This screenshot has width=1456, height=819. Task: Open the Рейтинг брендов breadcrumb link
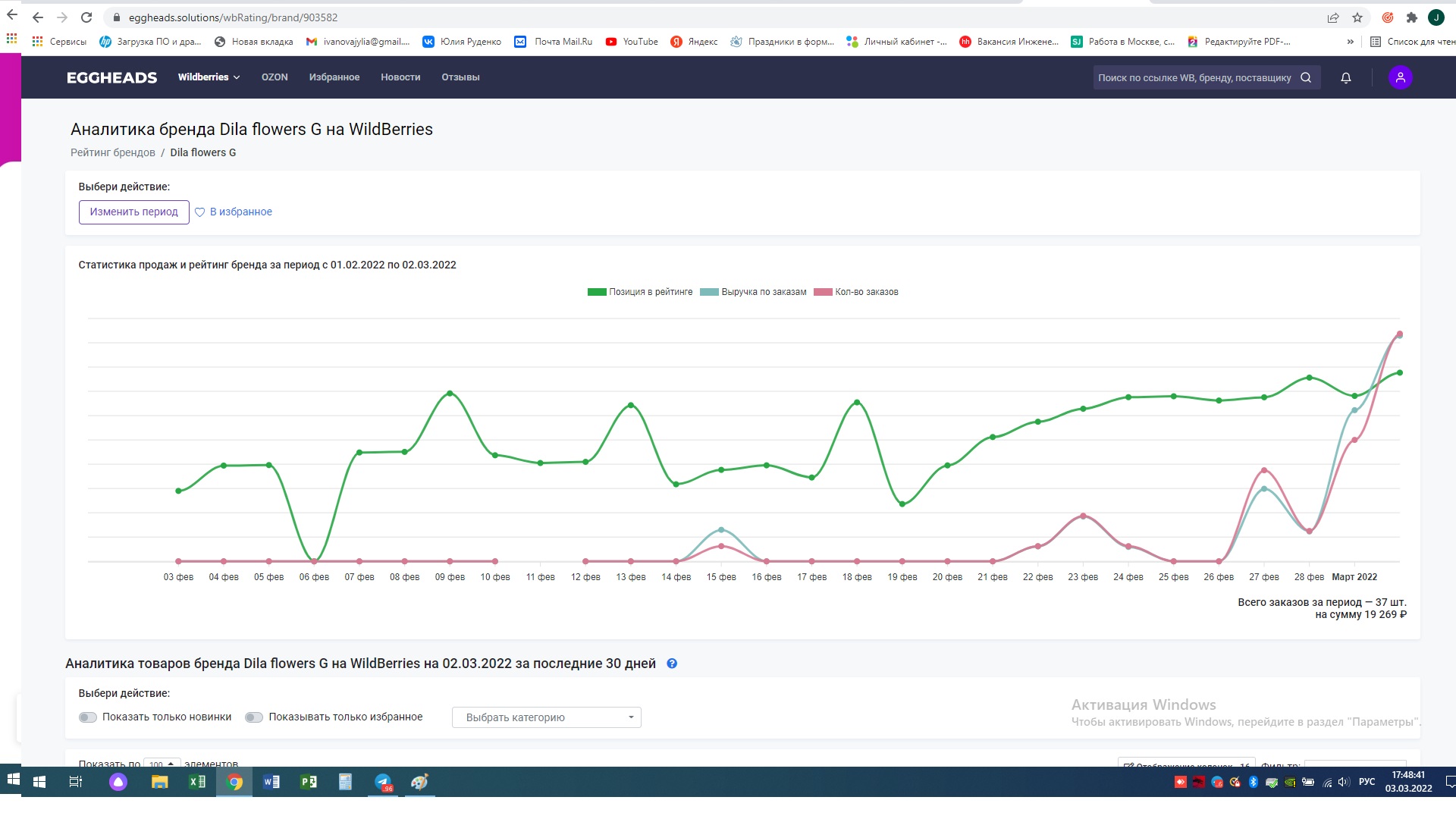tap(113, 152)
